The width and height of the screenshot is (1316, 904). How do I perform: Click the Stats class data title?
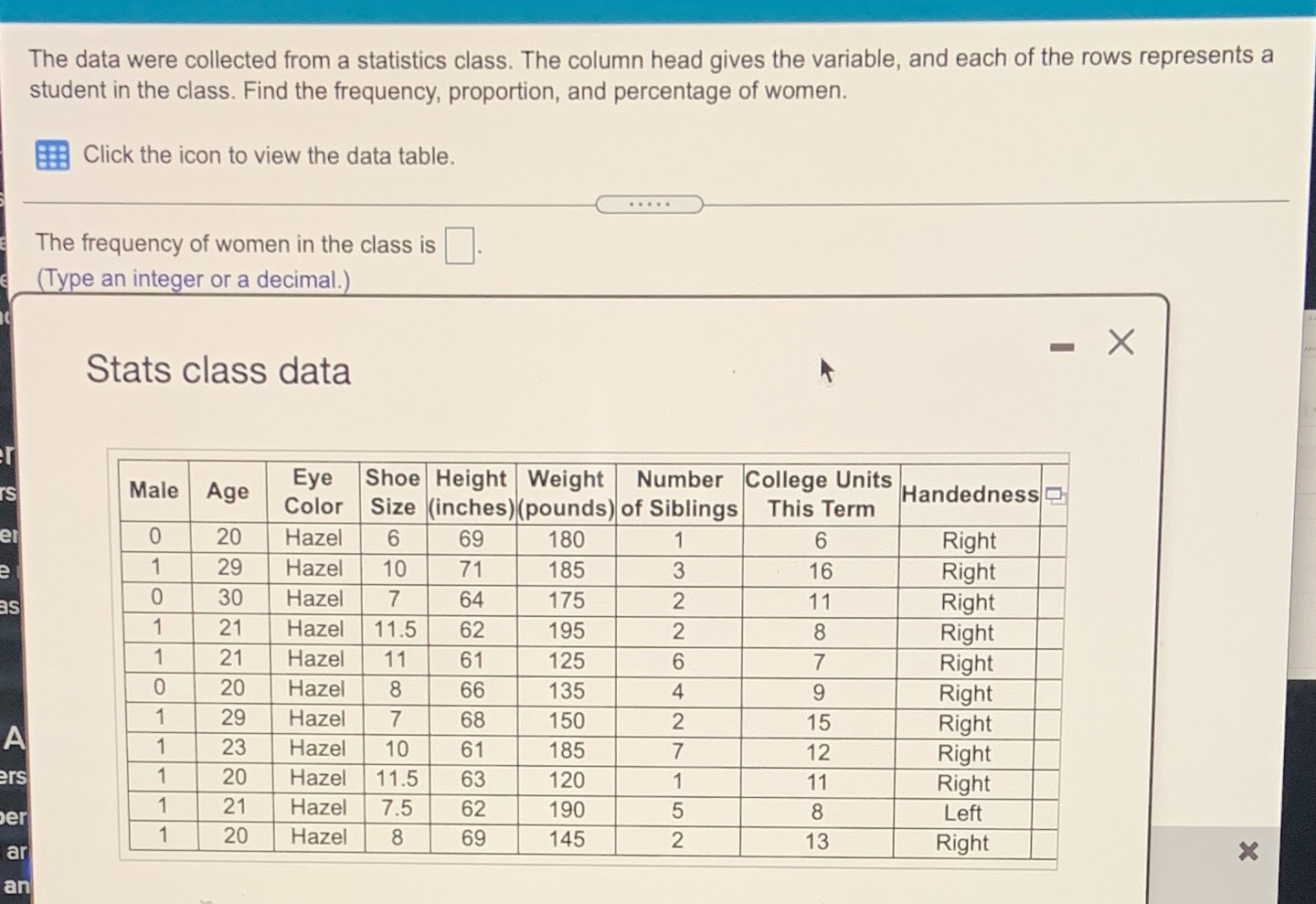(x=218, y=369)
